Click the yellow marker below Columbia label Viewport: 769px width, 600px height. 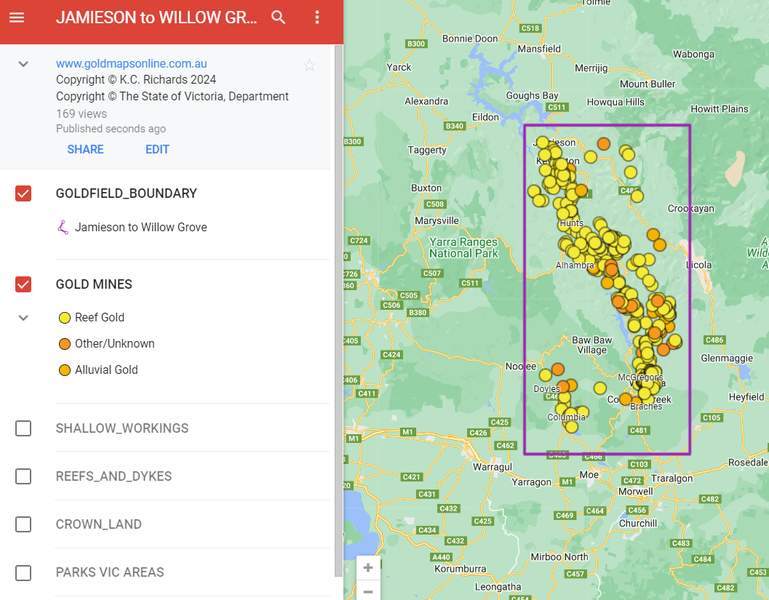point(571,427)
